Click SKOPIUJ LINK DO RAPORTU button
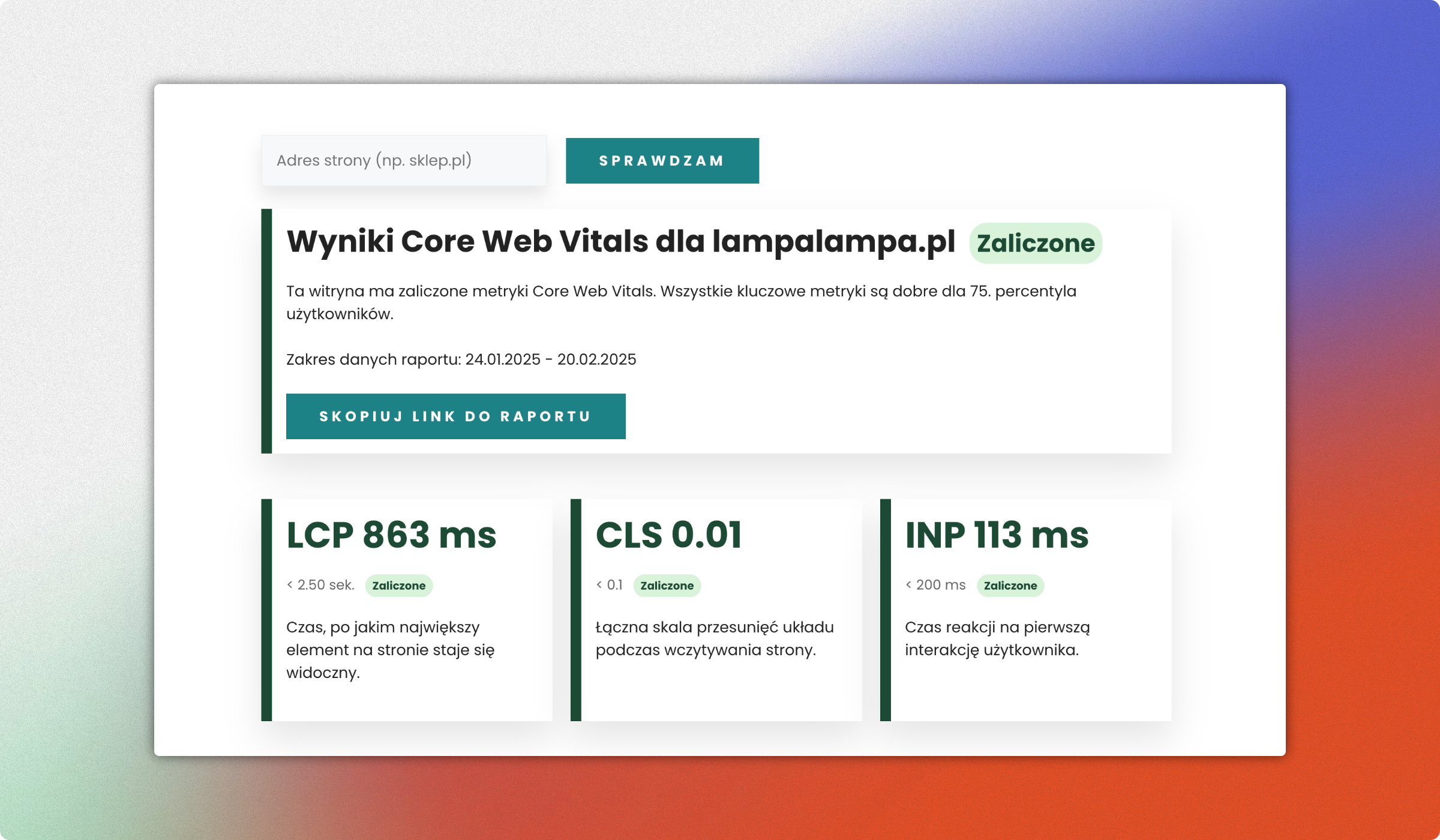Screen dimensions: 1440x840 [x=455, y=416]
